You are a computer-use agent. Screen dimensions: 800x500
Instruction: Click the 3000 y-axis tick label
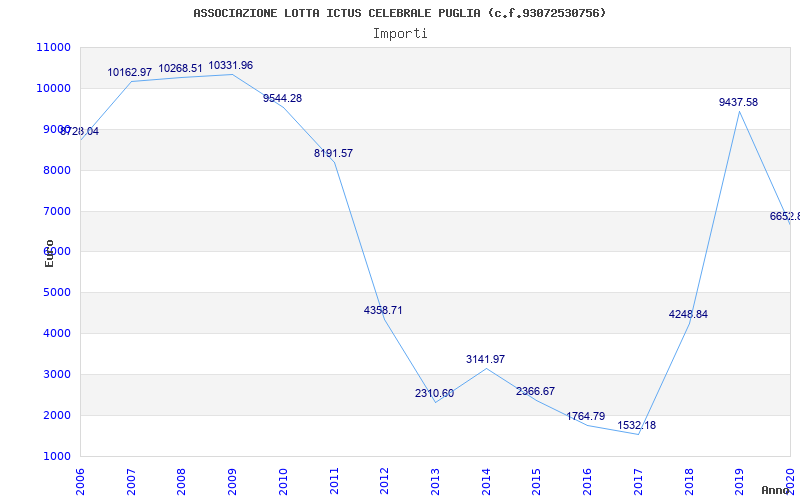(56, 374)
